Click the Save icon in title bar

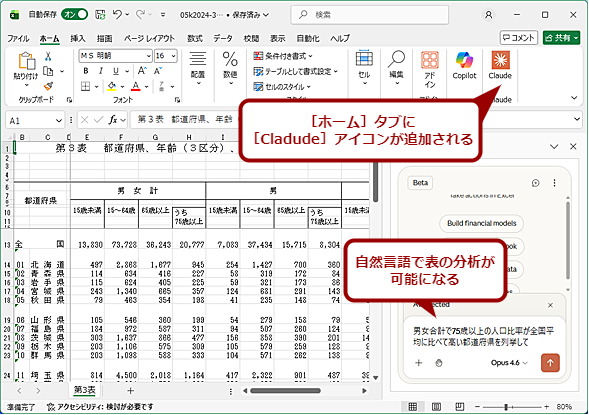coord(100,15)
